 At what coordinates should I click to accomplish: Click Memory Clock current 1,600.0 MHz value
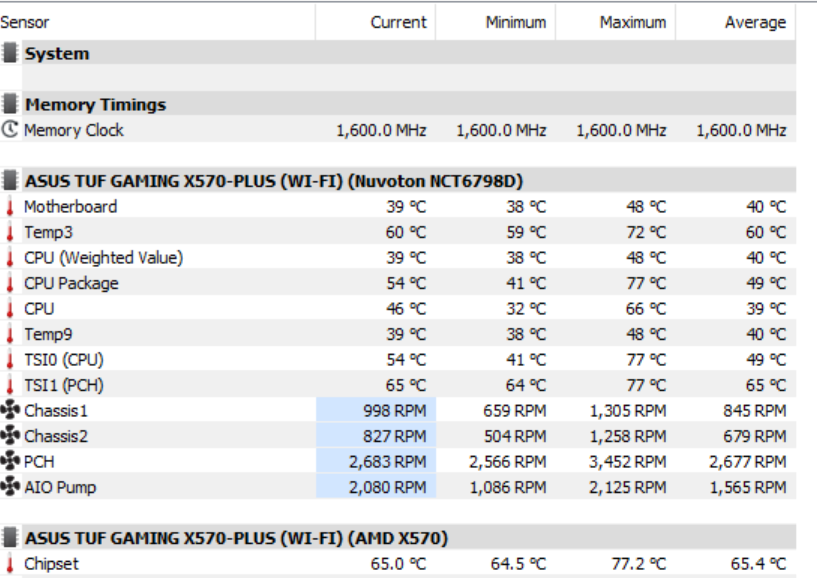(381, 130)
